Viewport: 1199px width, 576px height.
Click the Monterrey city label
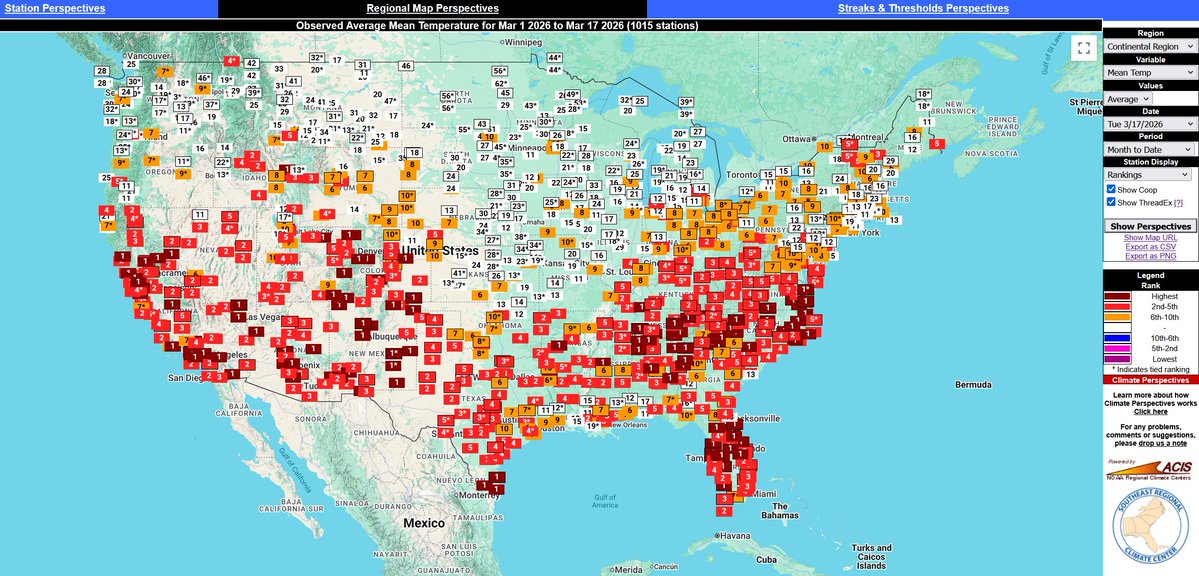(x=480, y=496)
